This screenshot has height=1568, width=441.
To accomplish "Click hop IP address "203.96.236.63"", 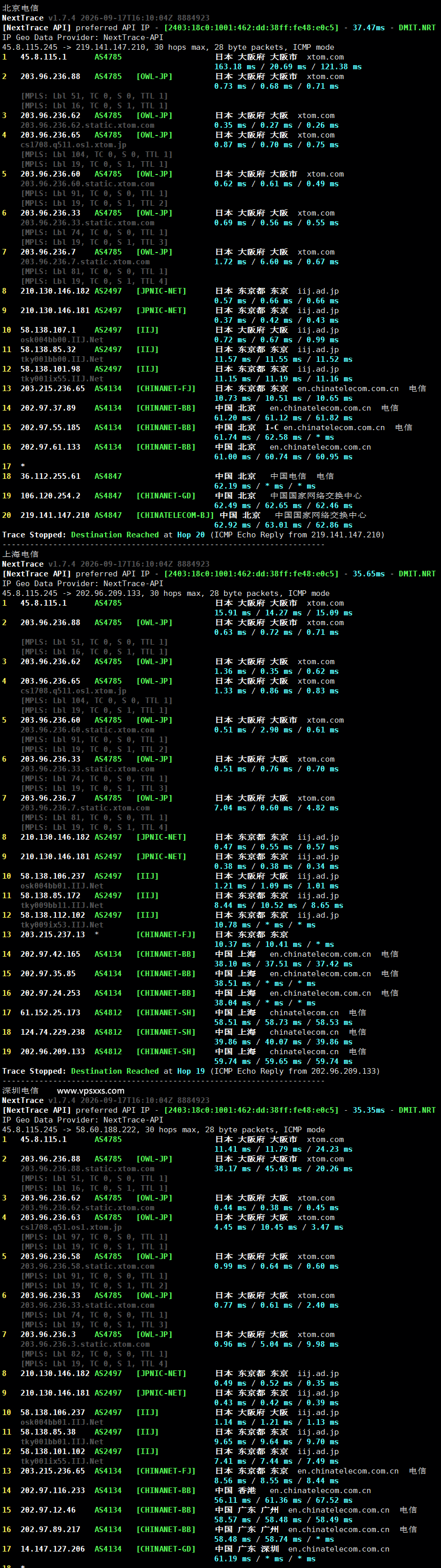I will 50,1217.
